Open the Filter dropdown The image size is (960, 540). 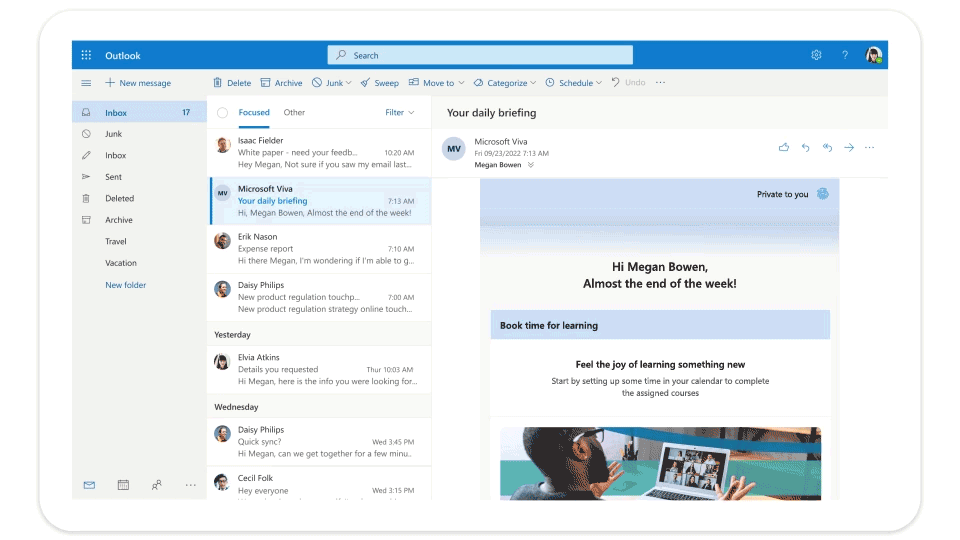tap(400, 113)
